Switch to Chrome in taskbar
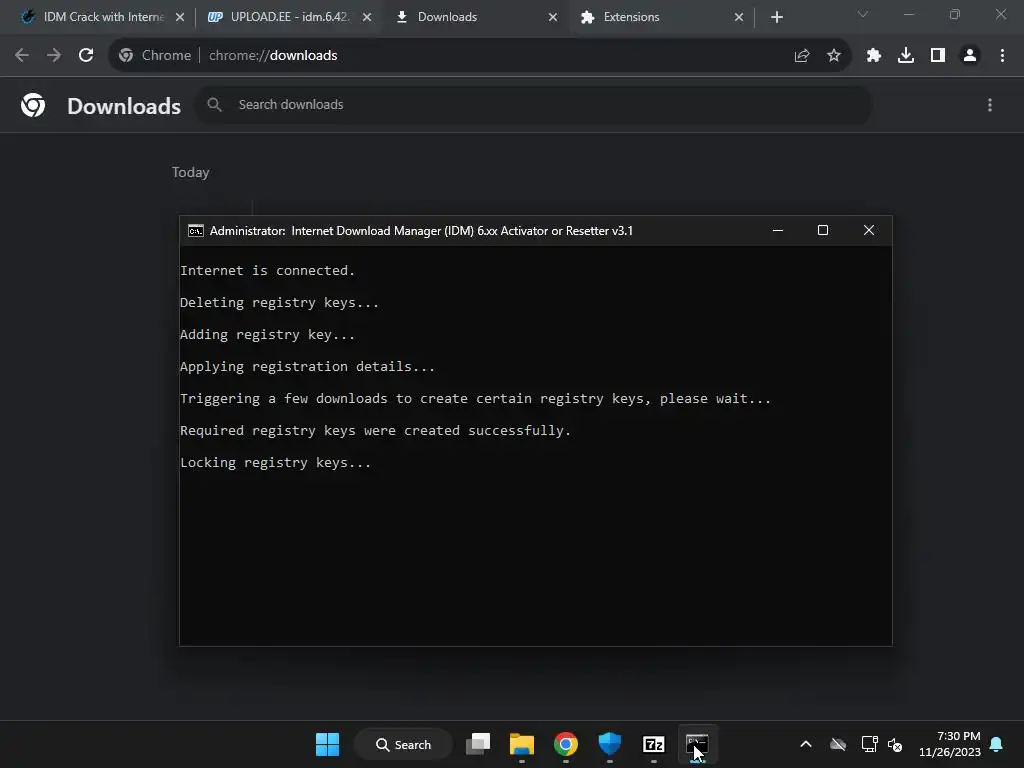The image size is (1024, 768). pos(566,744)
